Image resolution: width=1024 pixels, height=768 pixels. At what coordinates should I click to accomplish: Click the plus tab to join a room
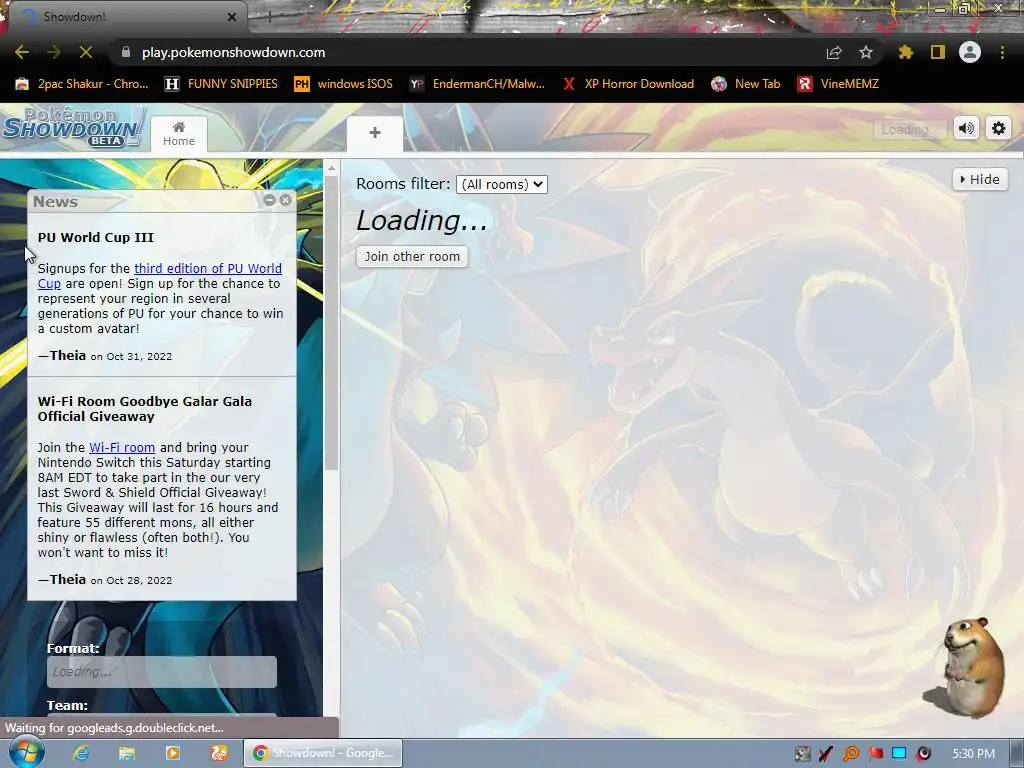375,133
